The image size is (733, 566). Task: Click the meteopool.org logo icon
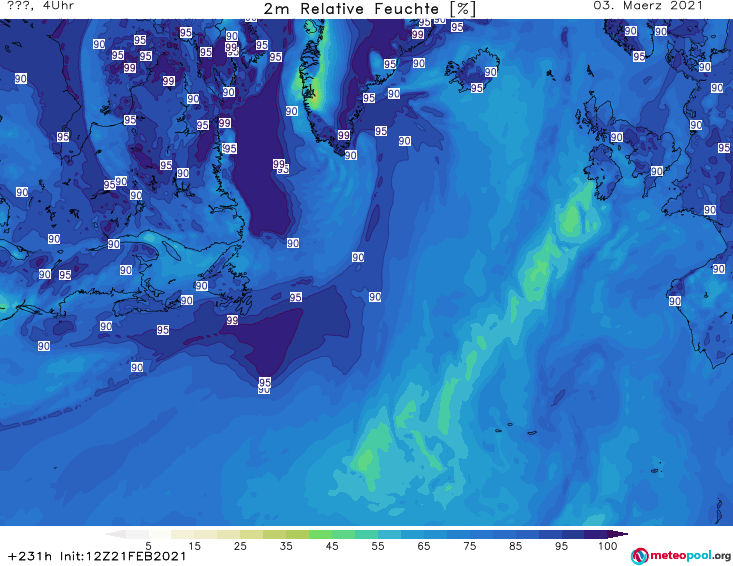coord(640,556)
